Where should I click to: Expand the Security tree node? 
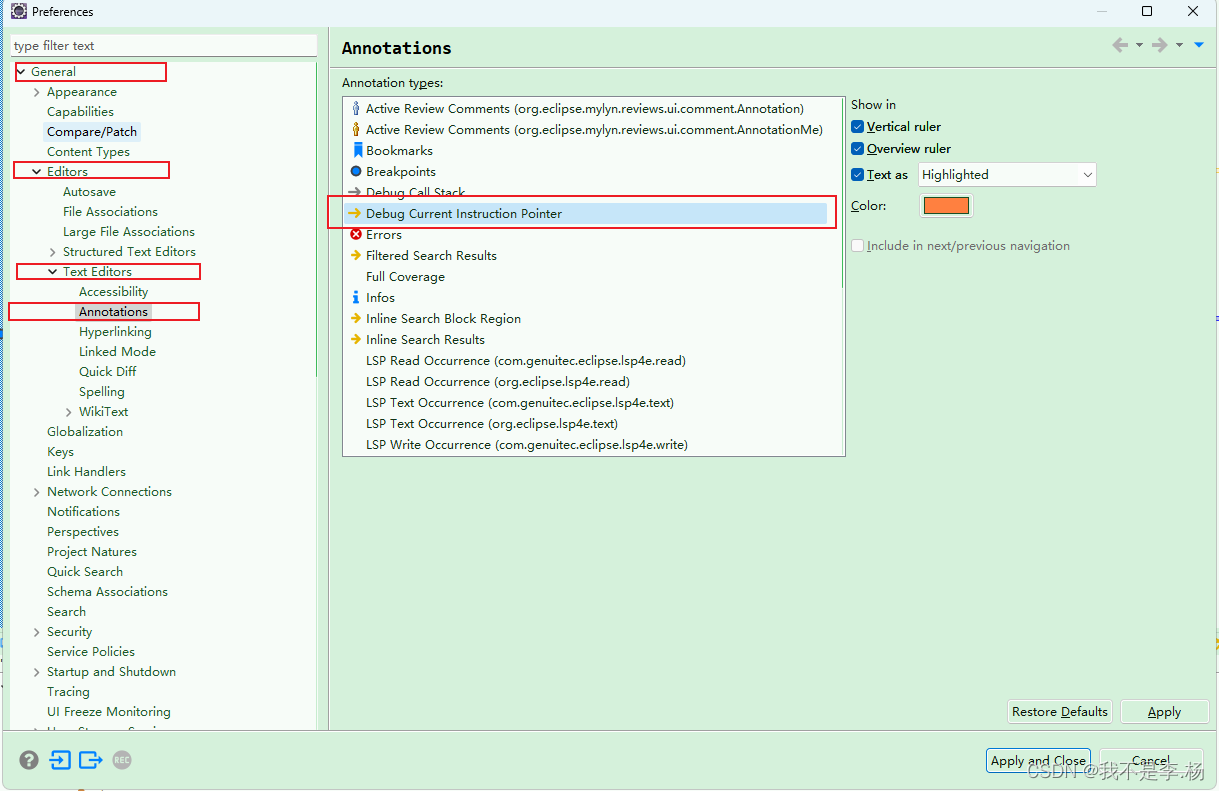coord(37,632)
